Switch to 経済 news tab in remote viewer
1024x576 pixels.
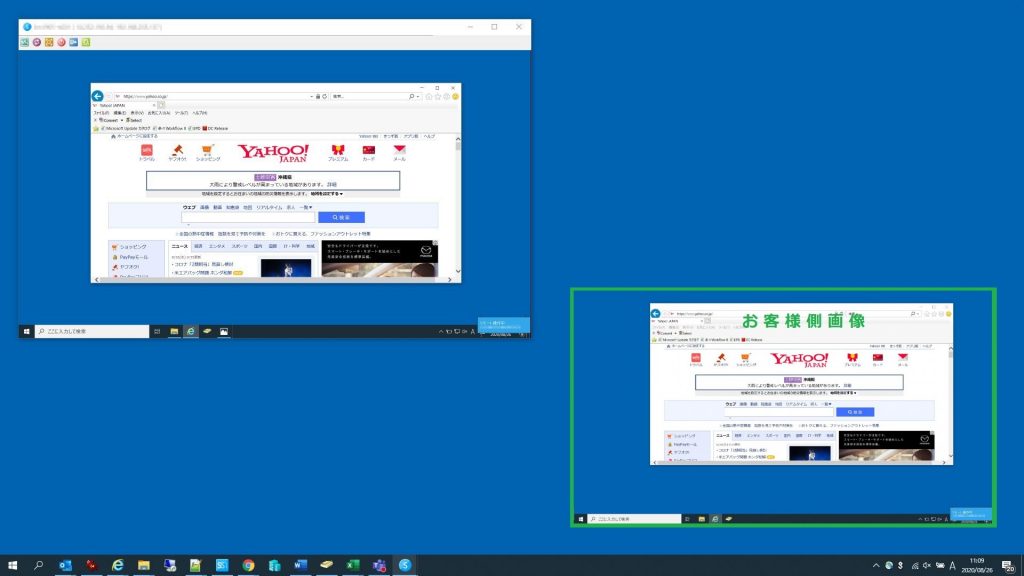click(x=198, y=246)
